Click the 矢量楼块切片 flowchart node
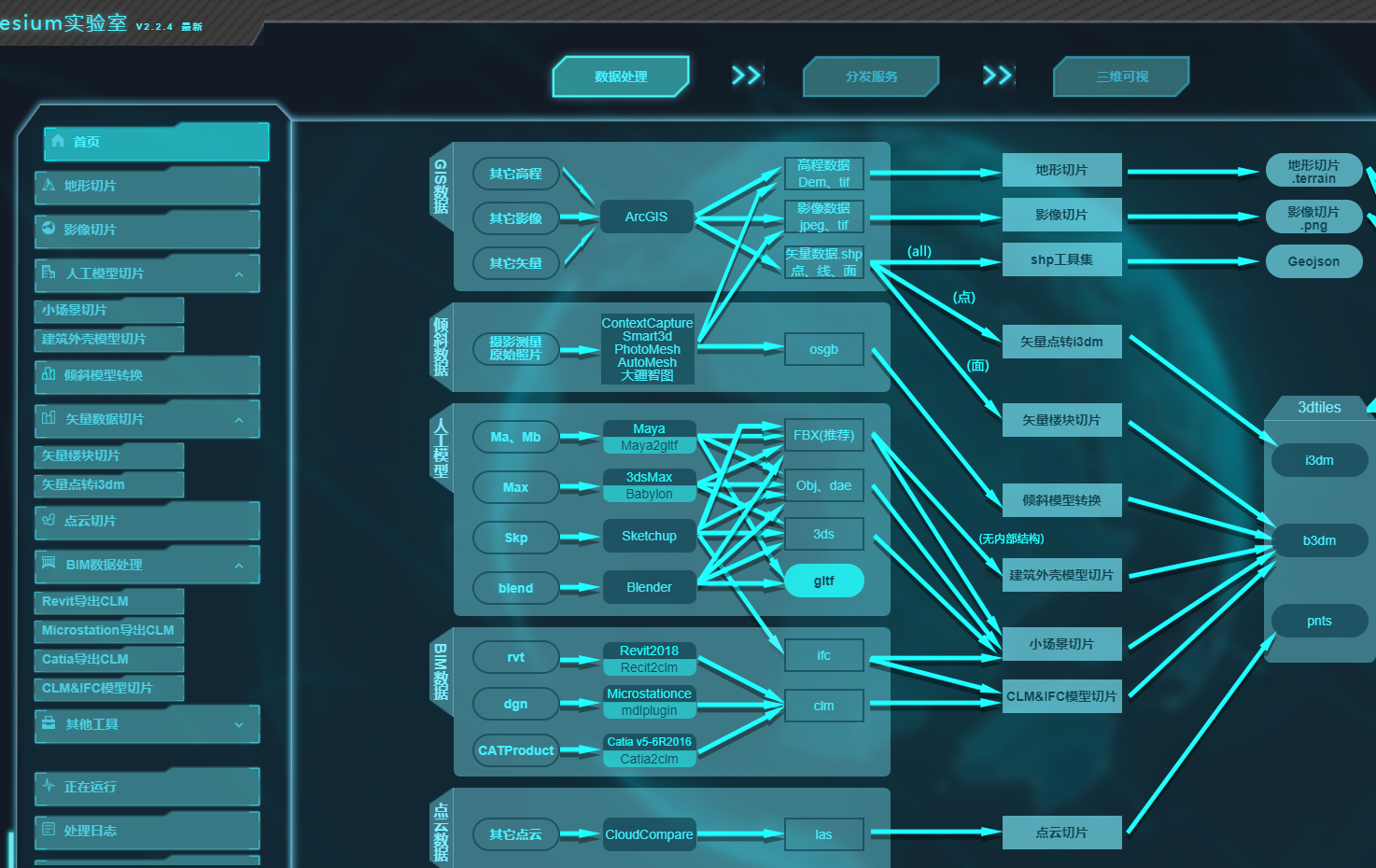Screen dimensions: 1376x868 (x=1061, y=420)
